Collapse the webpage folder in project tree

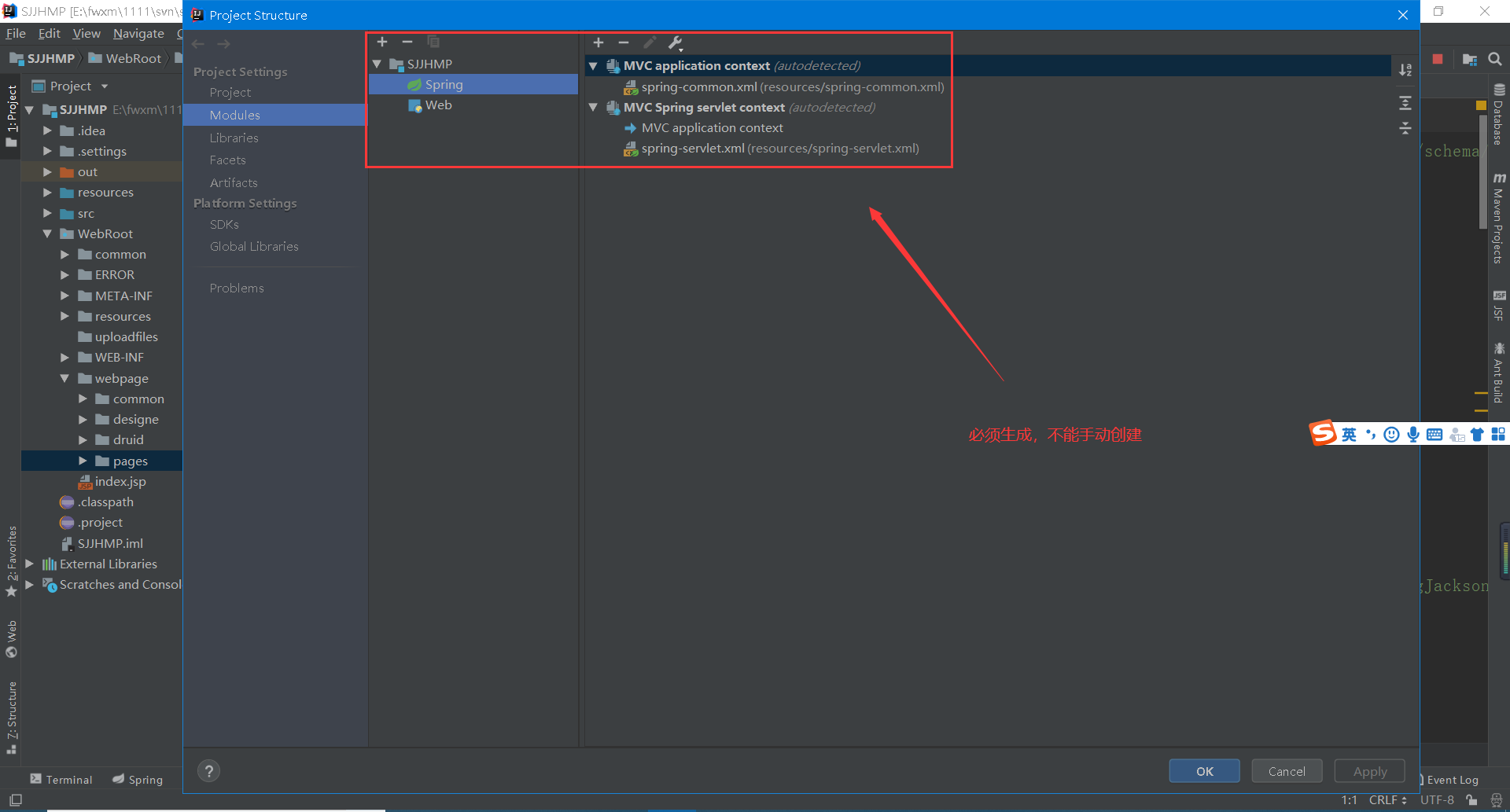click(64, 378)
